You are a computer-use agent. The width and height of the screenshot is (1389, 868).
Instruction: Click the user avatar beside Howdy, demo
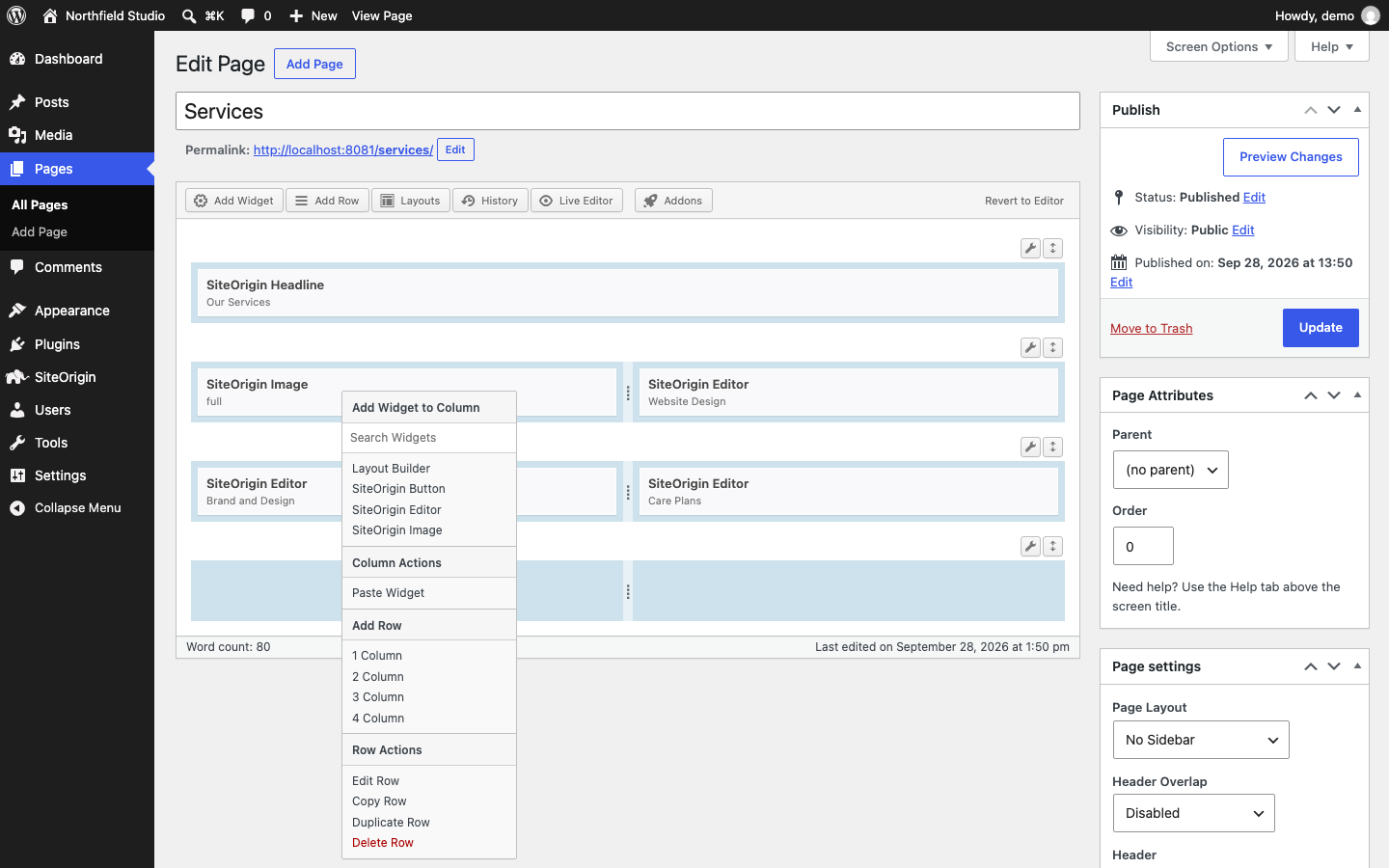[x=1371, y=15]
